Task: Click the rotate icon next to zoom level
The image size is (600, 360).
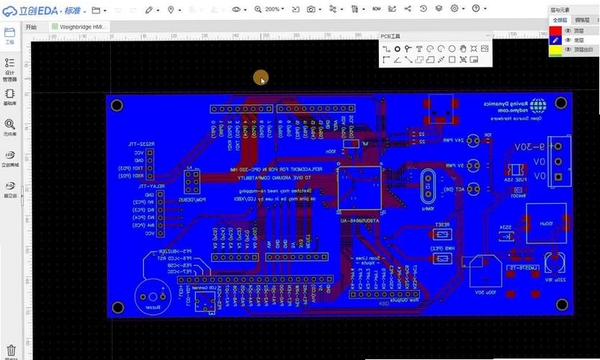Action: [295, 9]
